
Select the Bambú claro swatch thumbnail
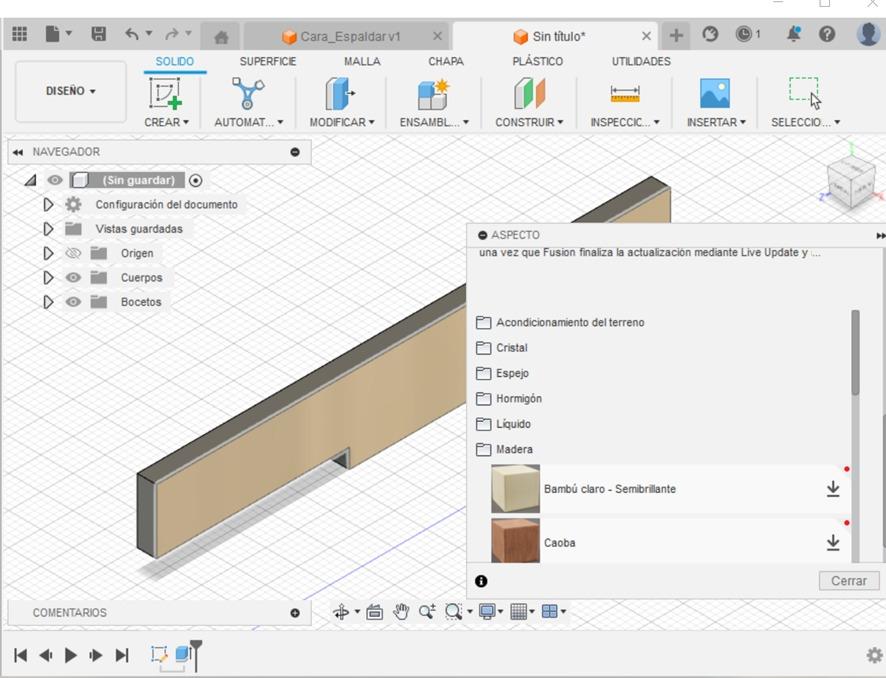tap(515, 489)
